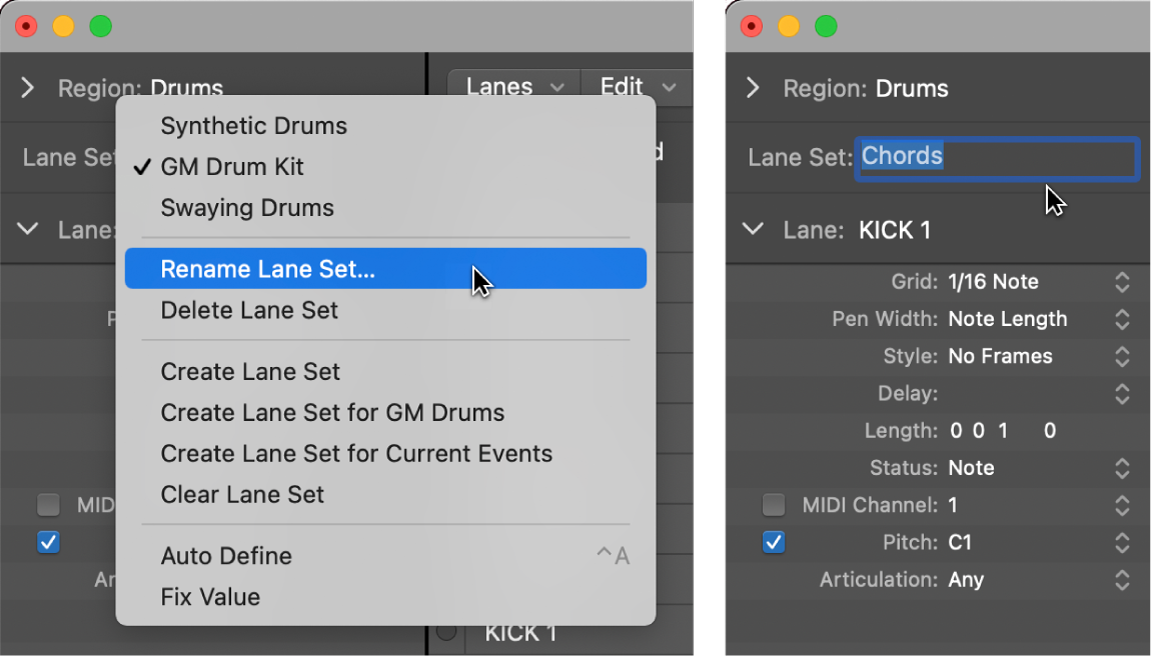Expand the Region: Drums disclosure arrow
Image resolution: width=1152 pixels, height=657 pixels.
pos(752,88)
